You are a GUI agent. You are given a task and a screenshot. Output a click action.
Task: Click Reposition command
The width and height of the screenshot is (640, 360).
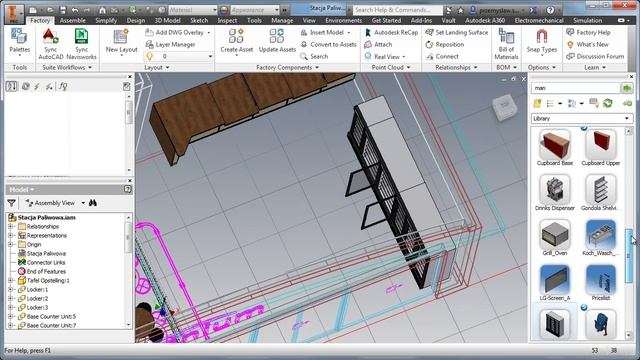pyautogui.click(x=444, y=44)
